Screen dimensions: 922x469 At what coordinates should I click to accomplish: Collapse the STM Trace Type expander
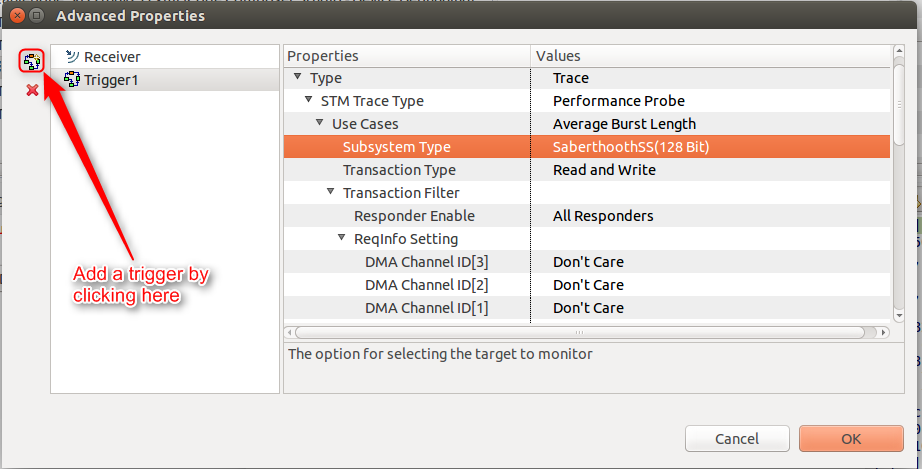pyautogui.click(x=308, y=100)
